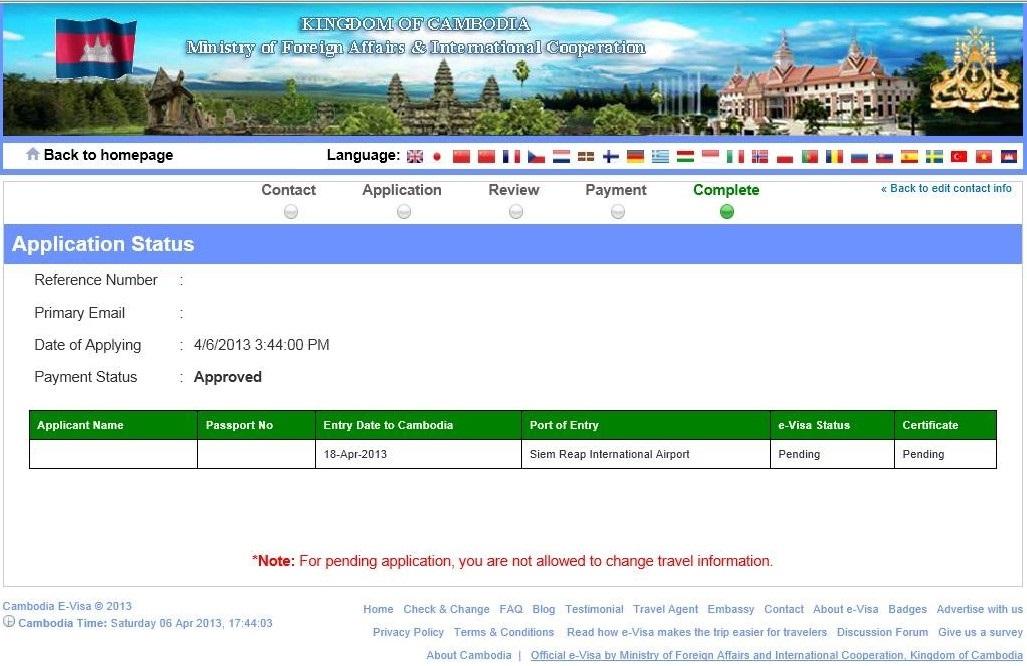Choose the Italian flag language

(x=735, y=157)
